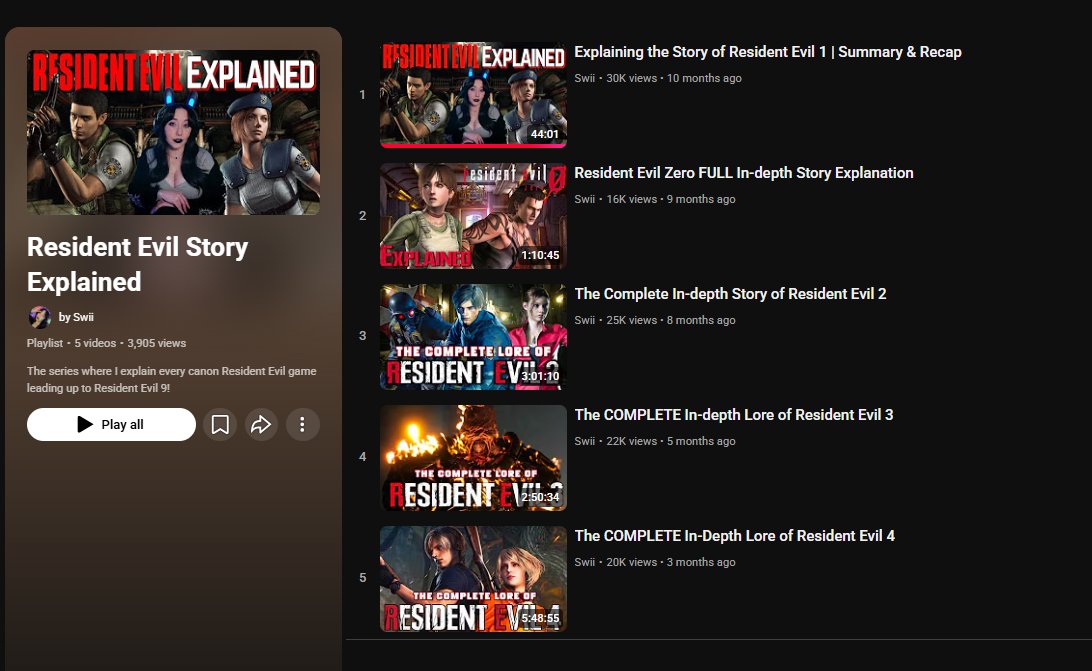
Task: Click playlist index number 1
Action: [362, 95]
